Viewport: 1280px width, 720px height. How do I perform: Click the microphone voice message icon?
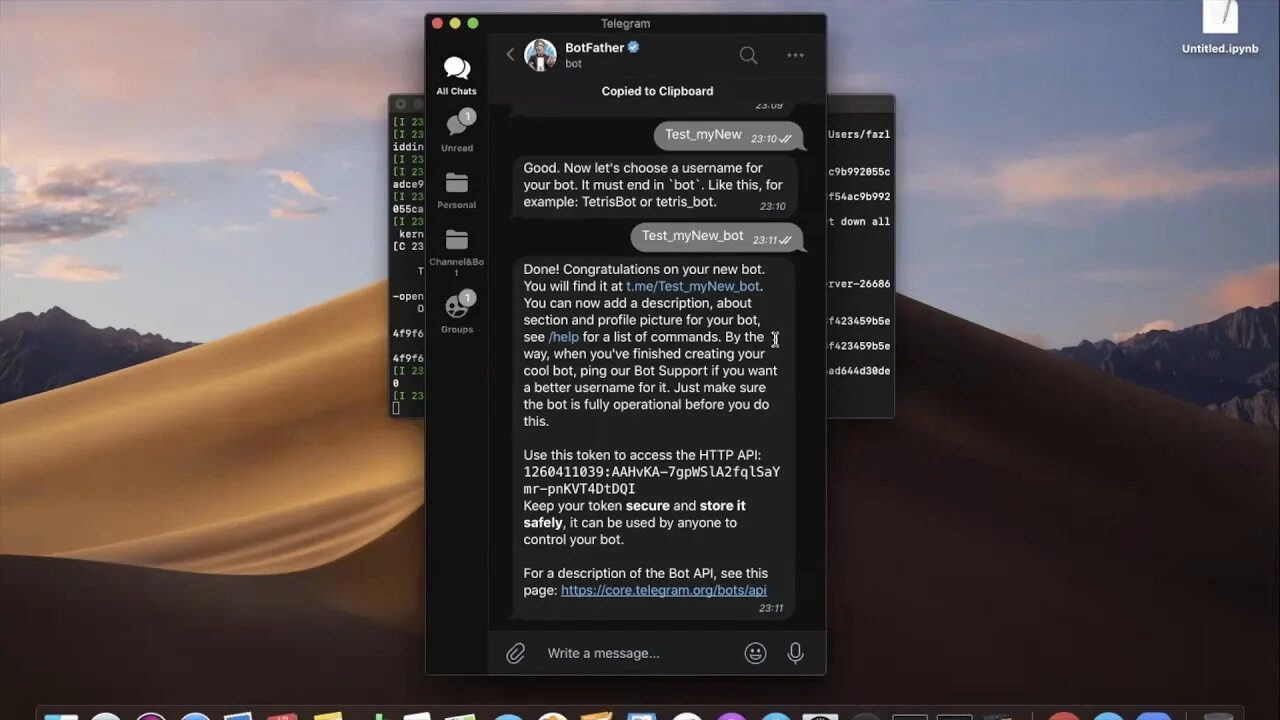[796, 653]
